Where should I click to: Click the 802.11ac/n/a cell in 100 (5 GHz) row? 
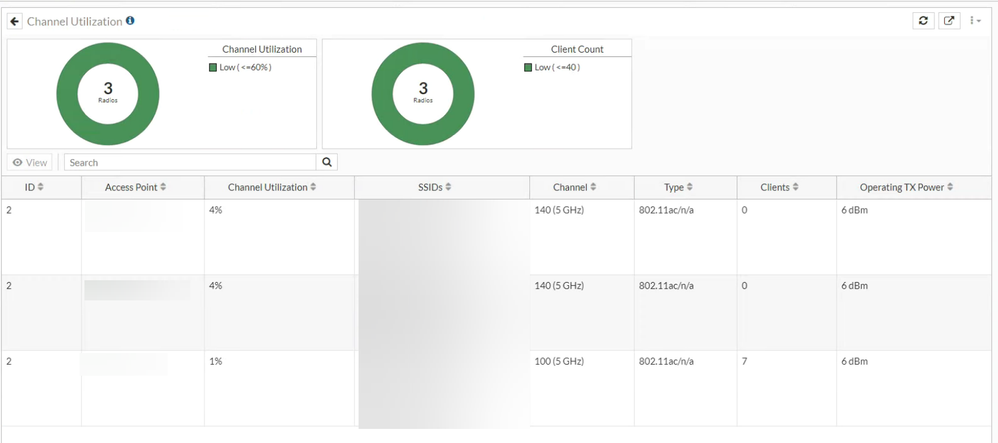(685, 388)
